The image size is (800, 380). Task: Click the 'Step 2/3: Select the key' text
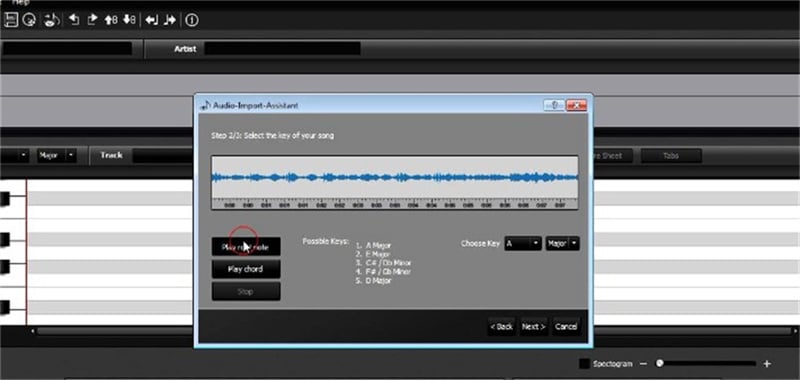(x=272, y=136)
